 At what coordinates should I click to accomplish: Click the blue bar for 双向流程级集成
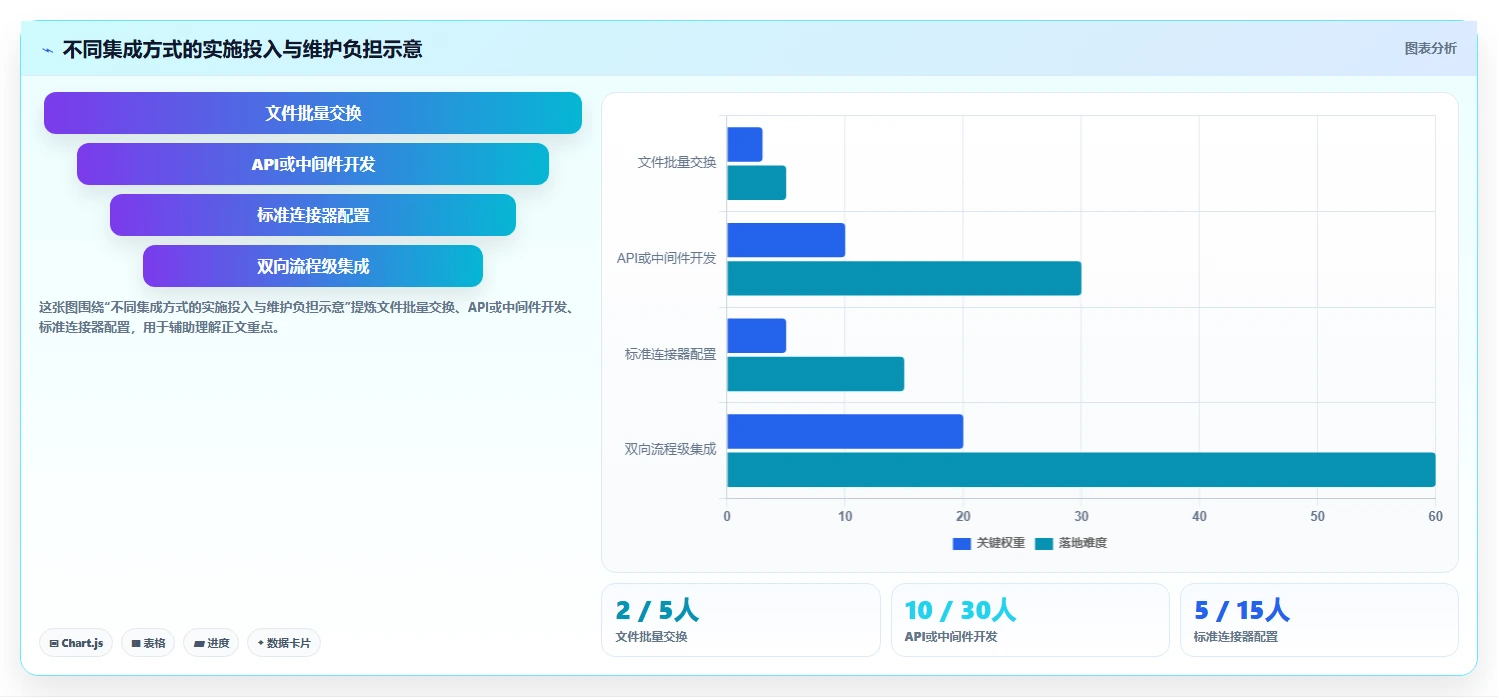[x=845, y=431]
